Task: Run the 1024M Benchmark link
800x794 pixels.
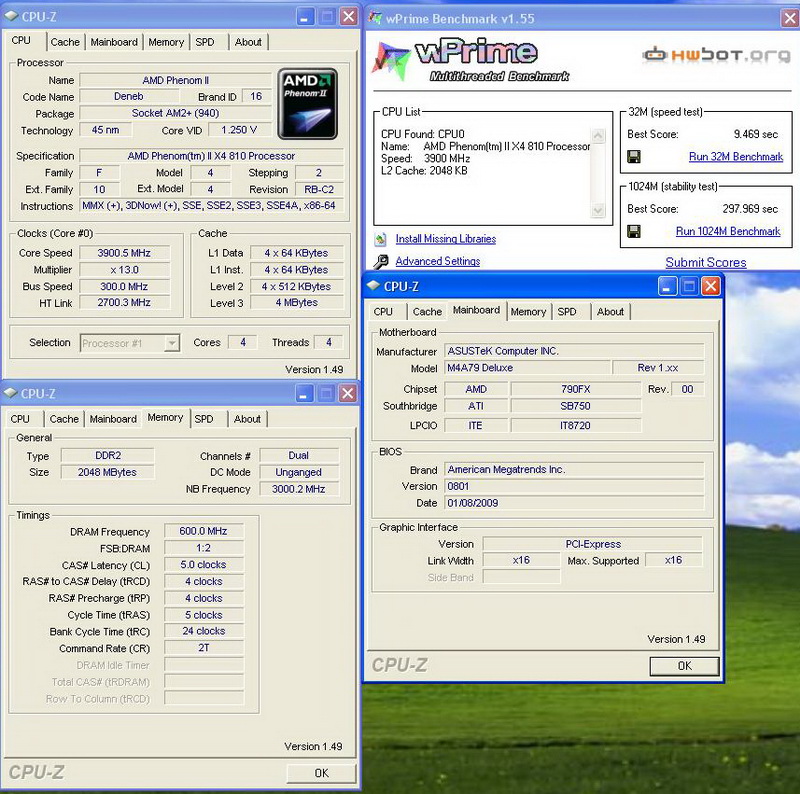Action: coord(728,231)
